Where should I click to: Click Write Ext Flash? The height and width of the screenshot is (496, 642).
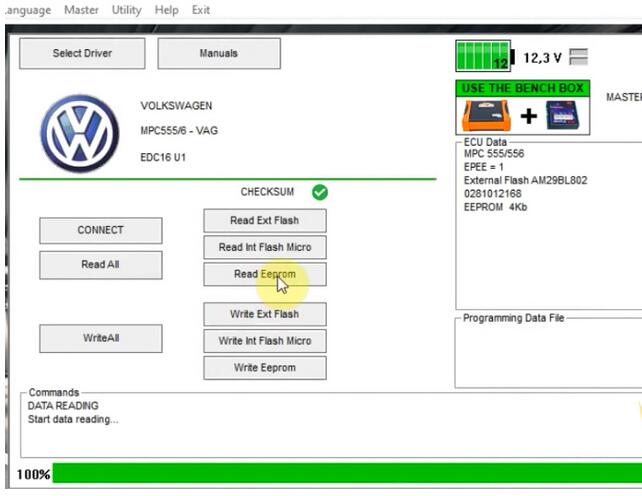click(265, 314)
